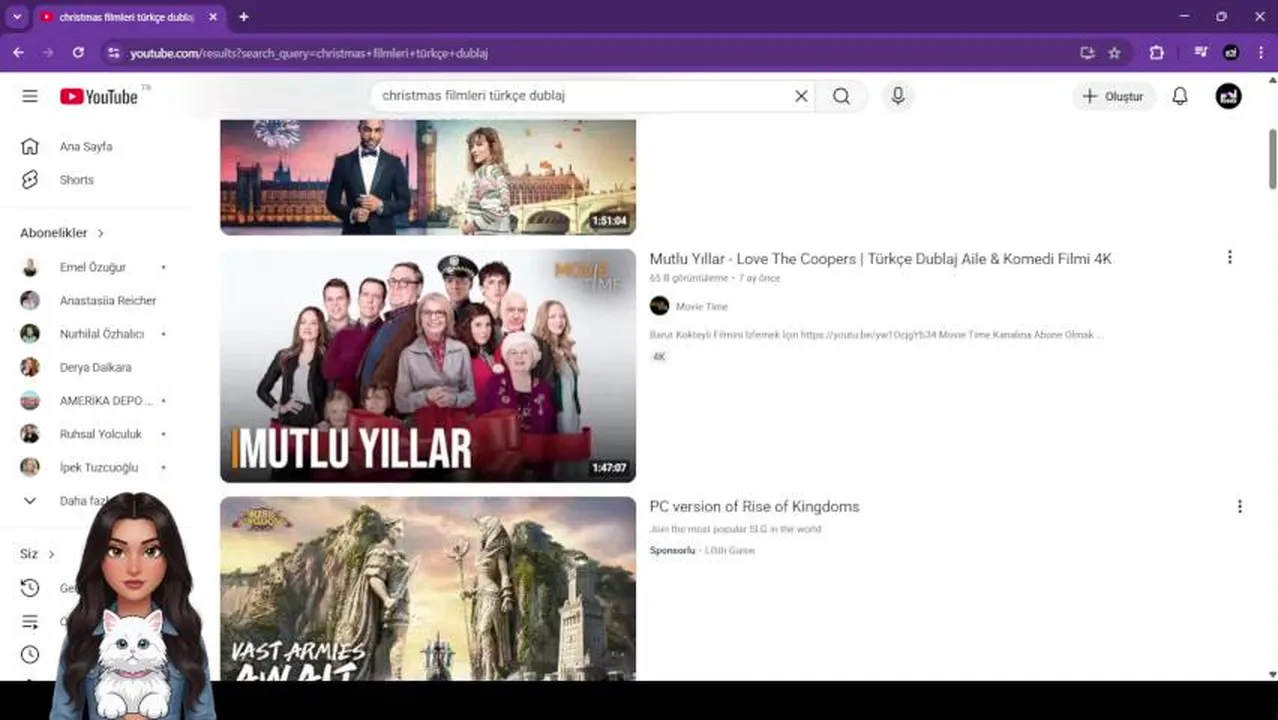The height and width of the screenshot is (720, 1278).
Task: Reload the page with refresh icon
Action: [x=78, y=53]
